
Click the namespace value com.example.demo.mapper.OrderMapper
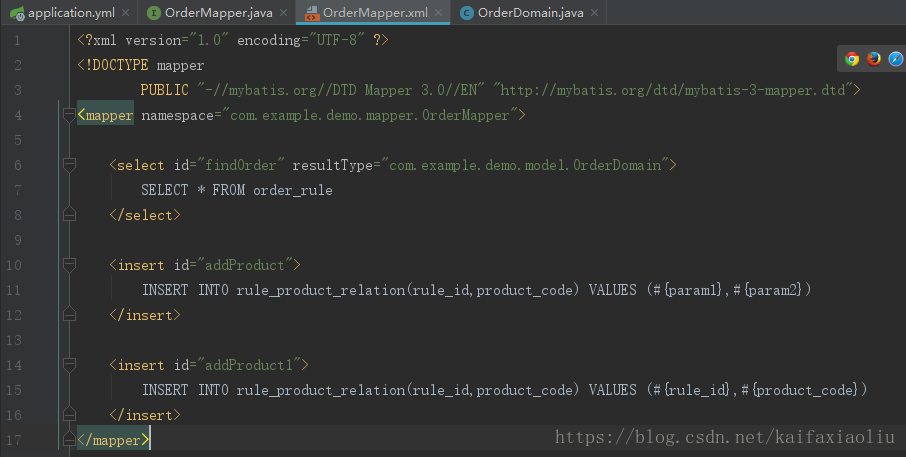370,115
